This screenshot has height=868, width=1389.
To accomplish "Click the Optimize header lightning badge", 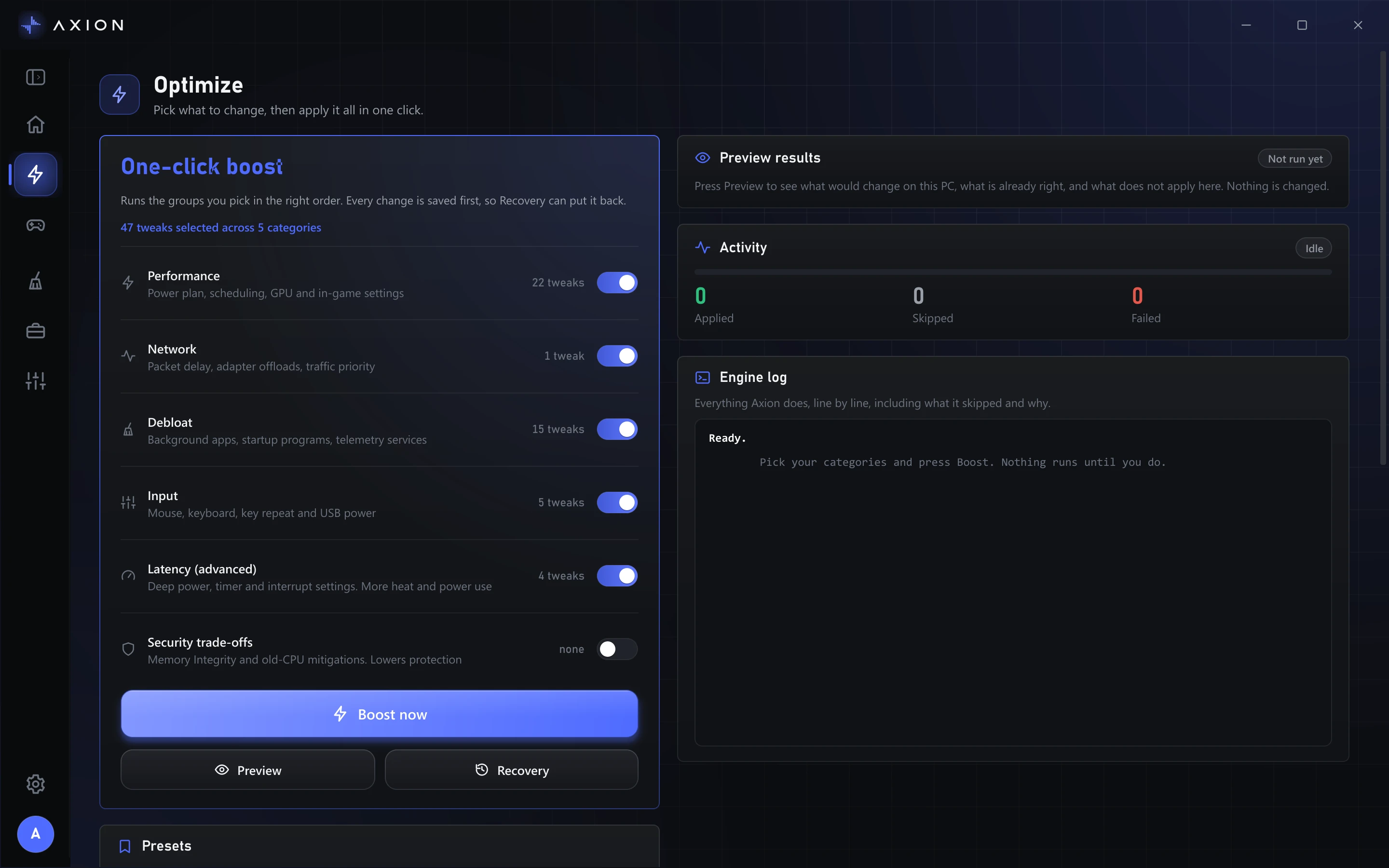I will [120, 94].
